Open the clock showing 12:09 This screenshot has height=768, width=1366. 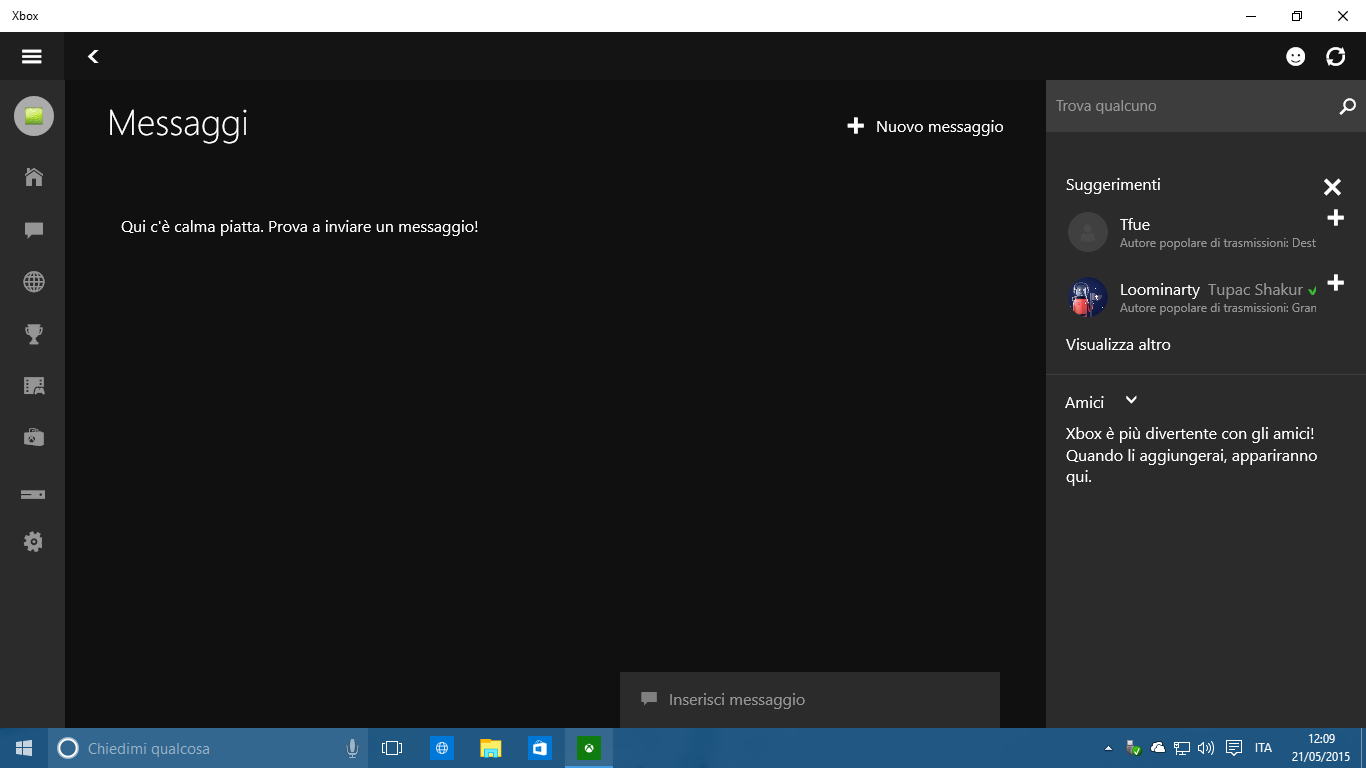point(1321,748)
